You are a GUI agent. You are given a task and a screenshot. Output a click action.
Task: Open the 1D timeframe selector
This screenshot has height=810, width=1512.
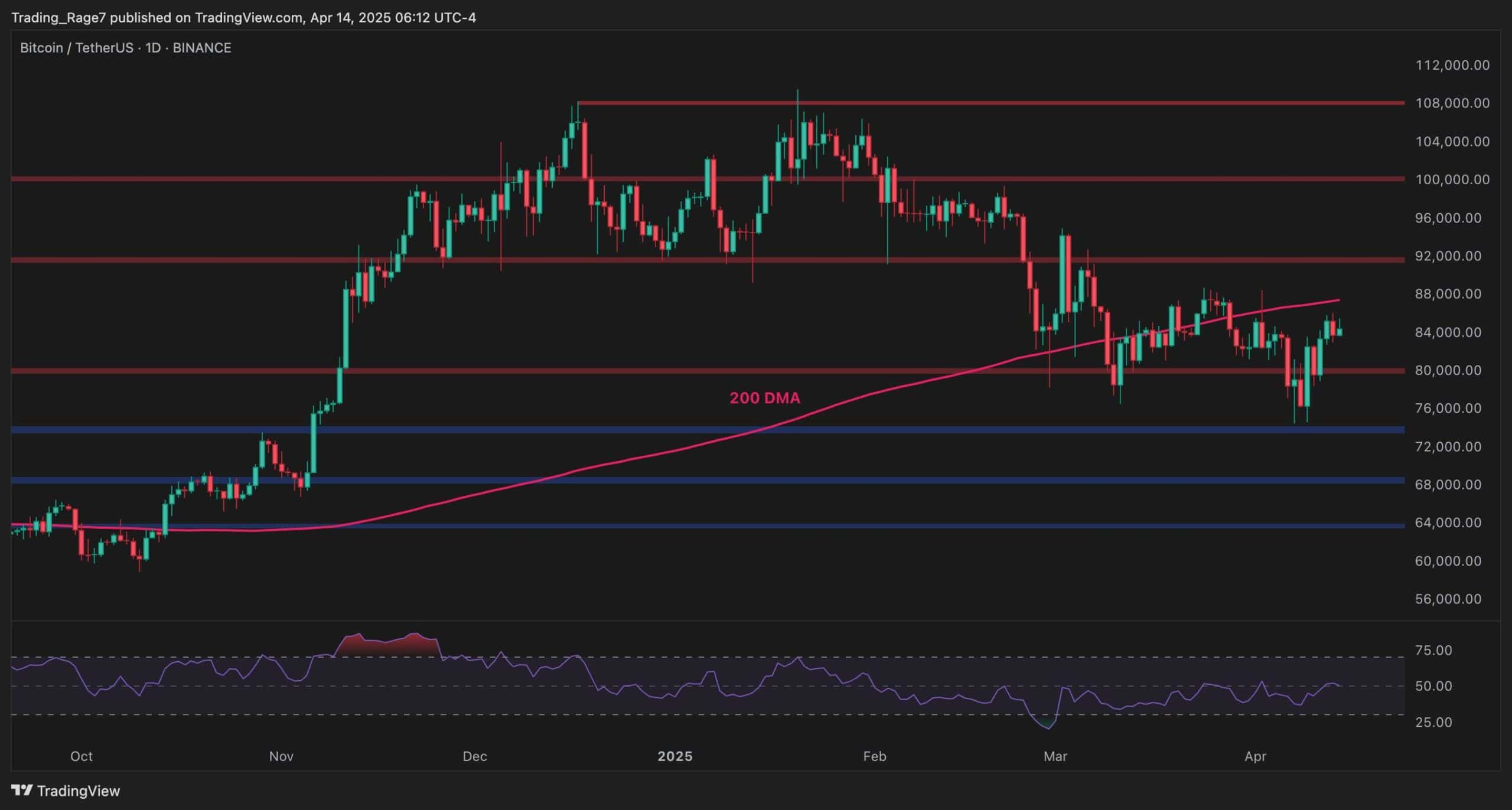point(152,48)
